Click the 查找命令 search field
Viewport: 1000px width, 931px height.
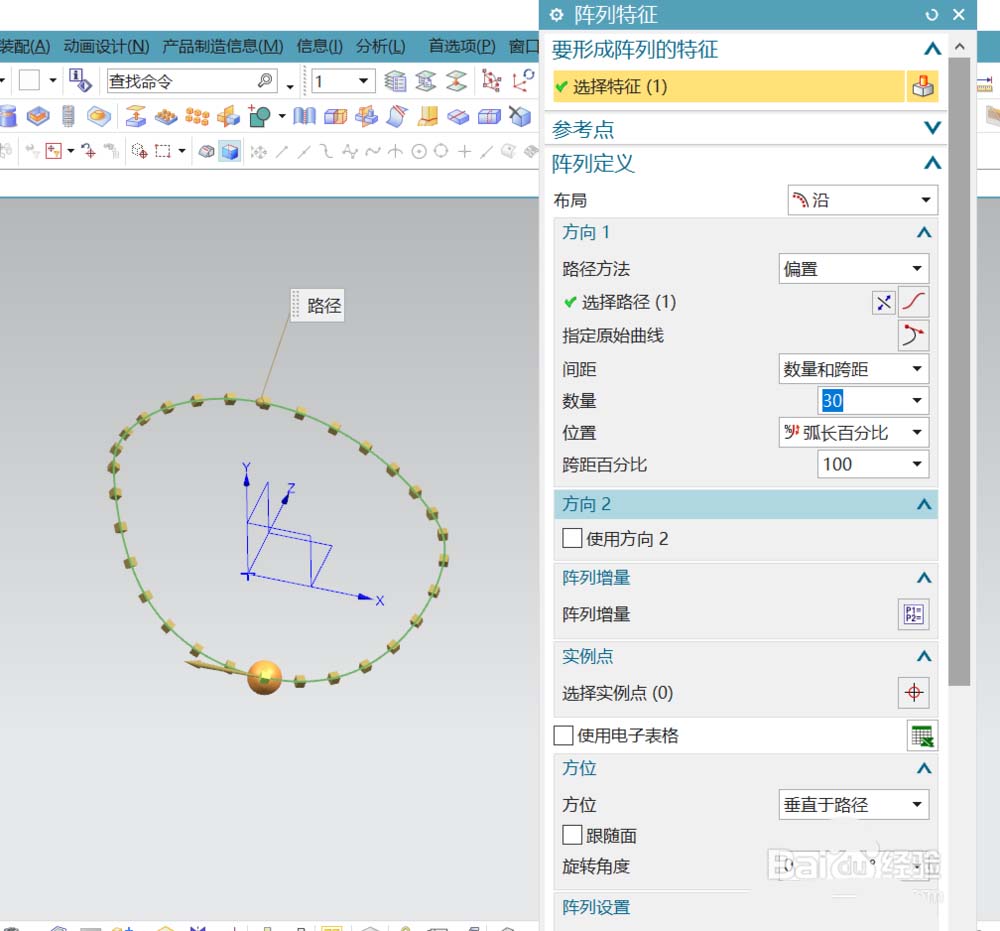(x=180, y=81)
